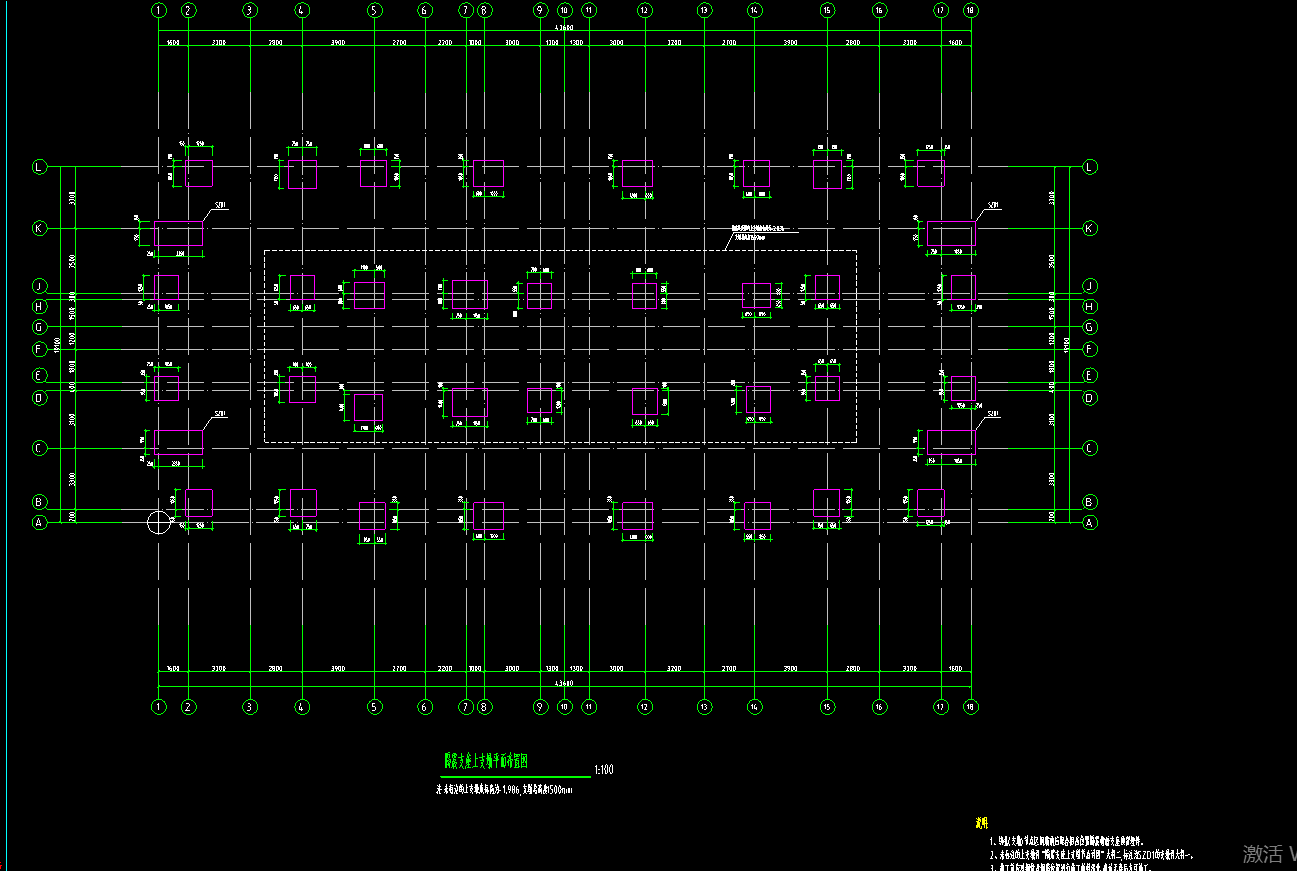Click the SZ01 label near axis K on the right
This screenshot has width=1297, height=871.
pos(993,206)
